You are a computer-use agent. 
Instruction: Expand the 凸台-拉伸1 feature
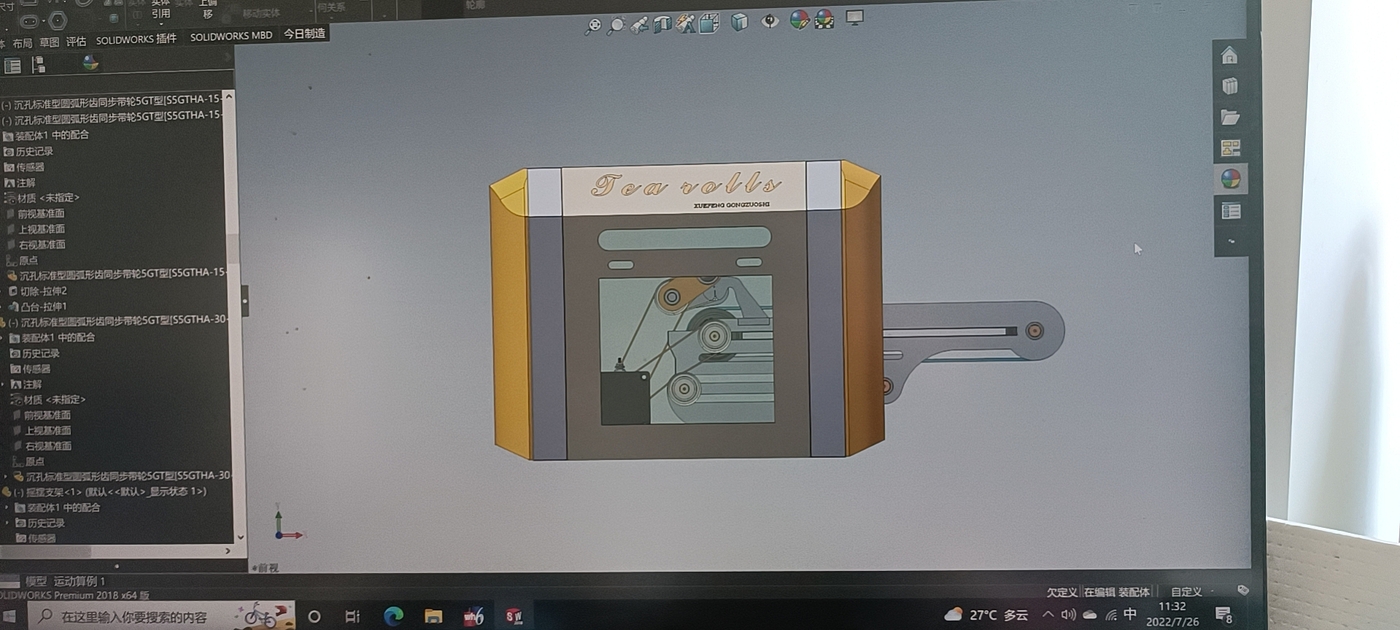click(x=43, y=307)
